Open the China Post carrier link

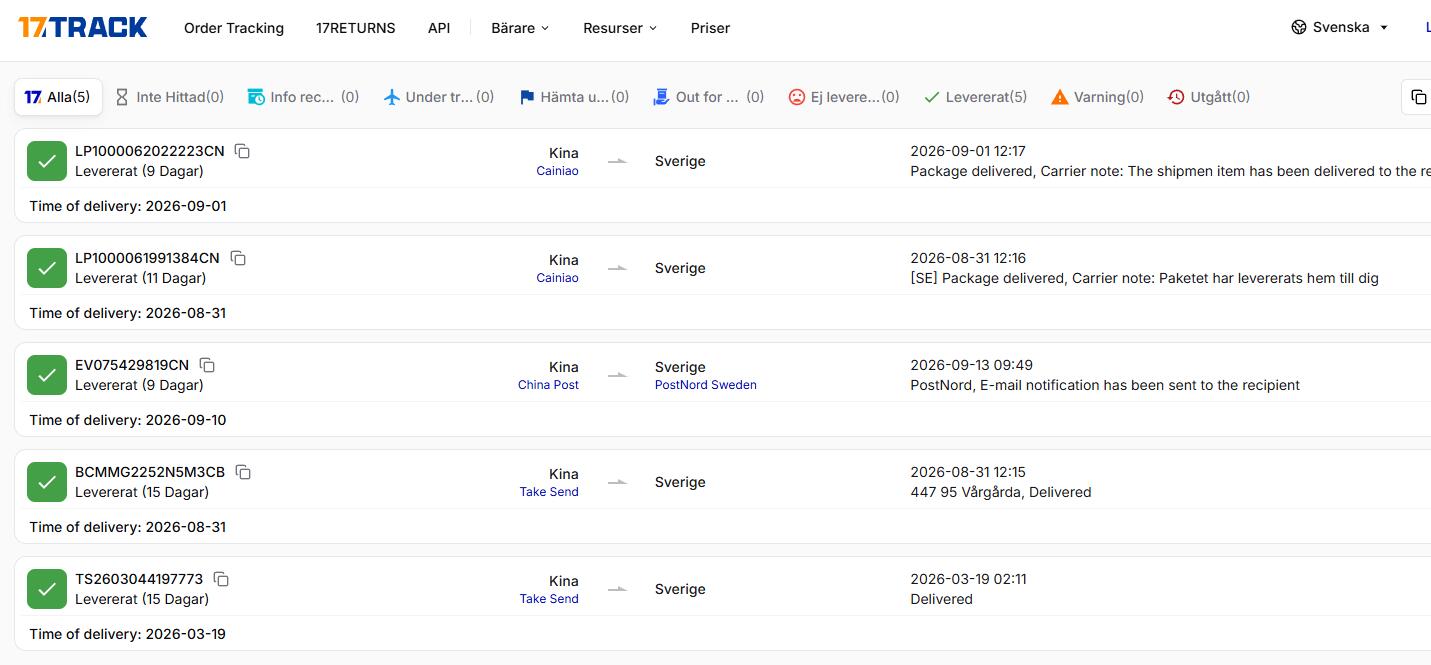(548, 385)
